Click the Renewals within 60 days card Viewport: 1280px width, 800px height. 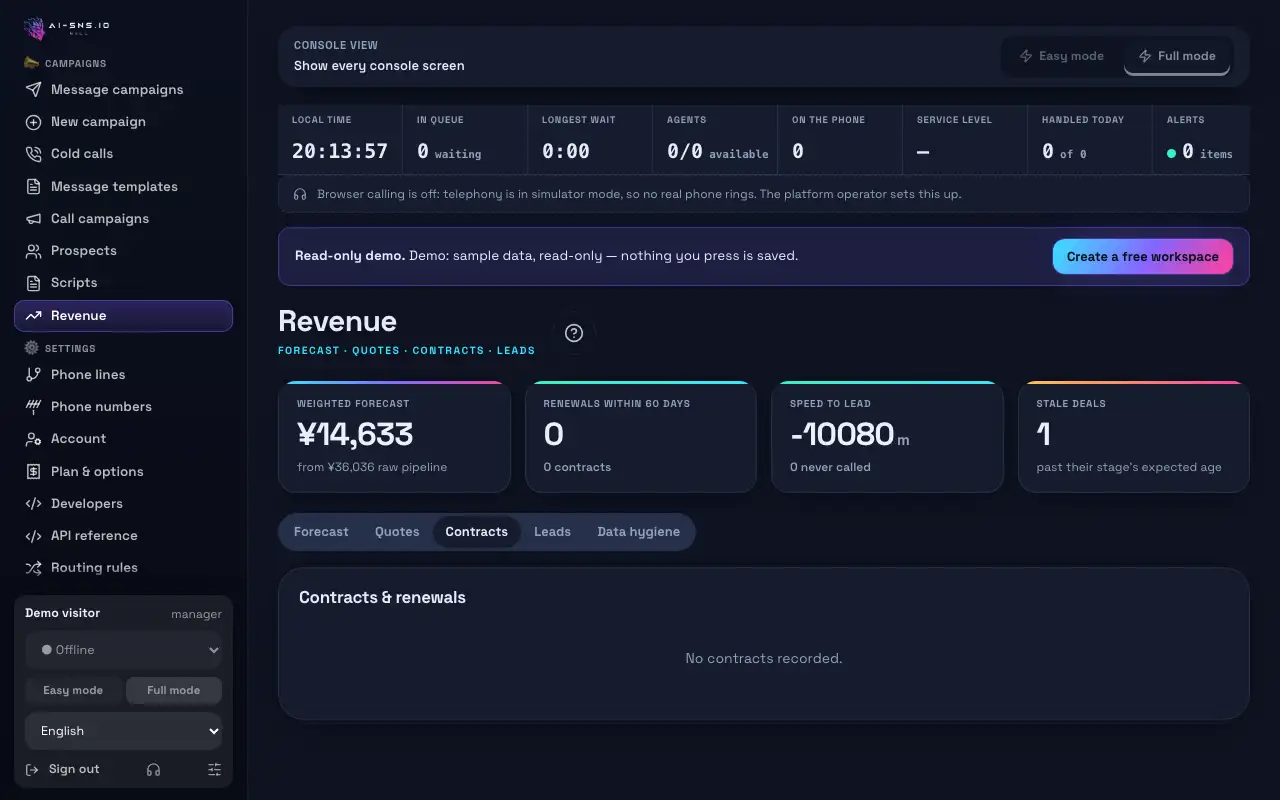click(641, 437)
